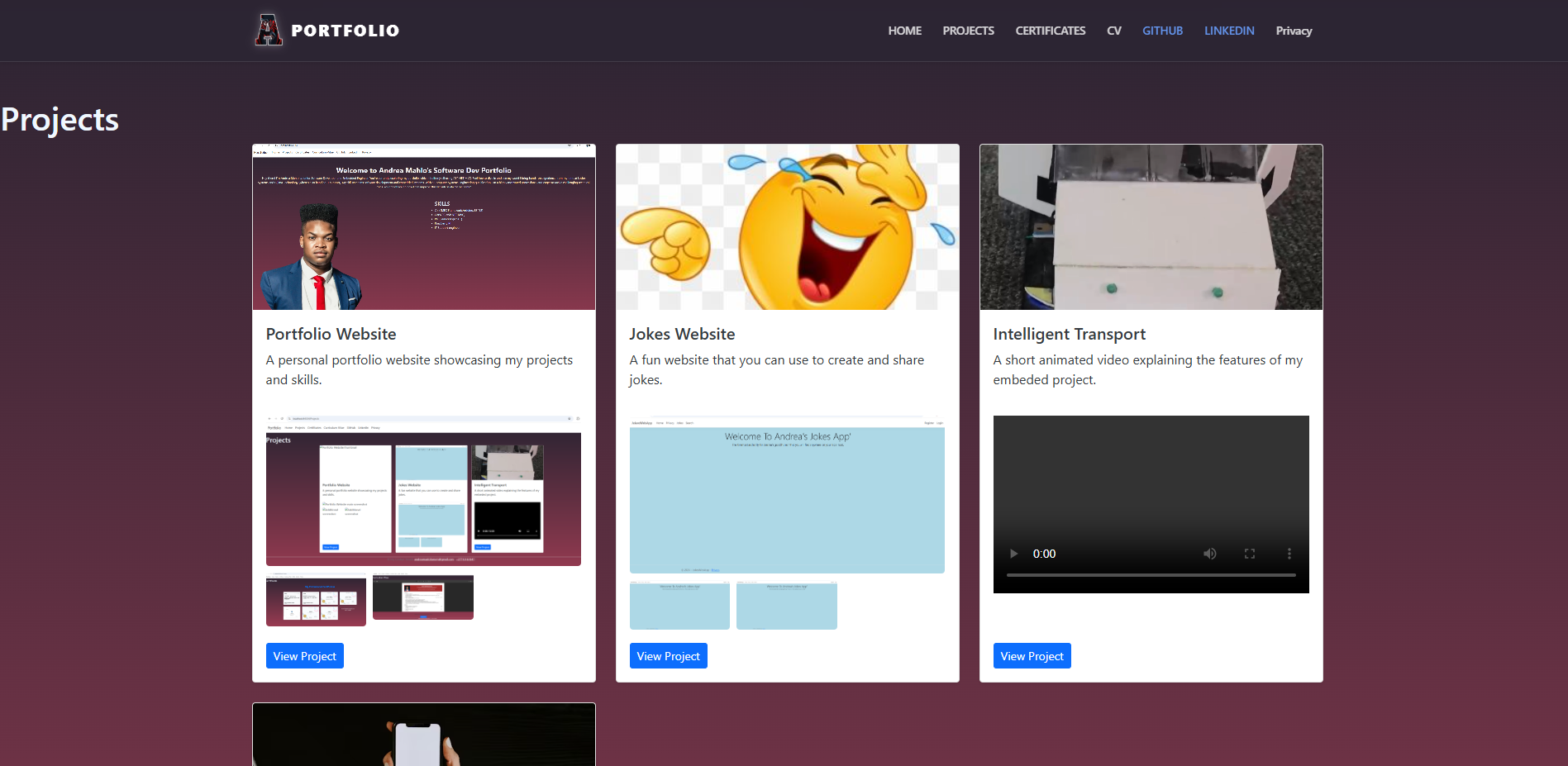The width and height of the screenshot is (1568, 766).
Task: Open the video's three-dot options menu
Action: pos(1289,554)
